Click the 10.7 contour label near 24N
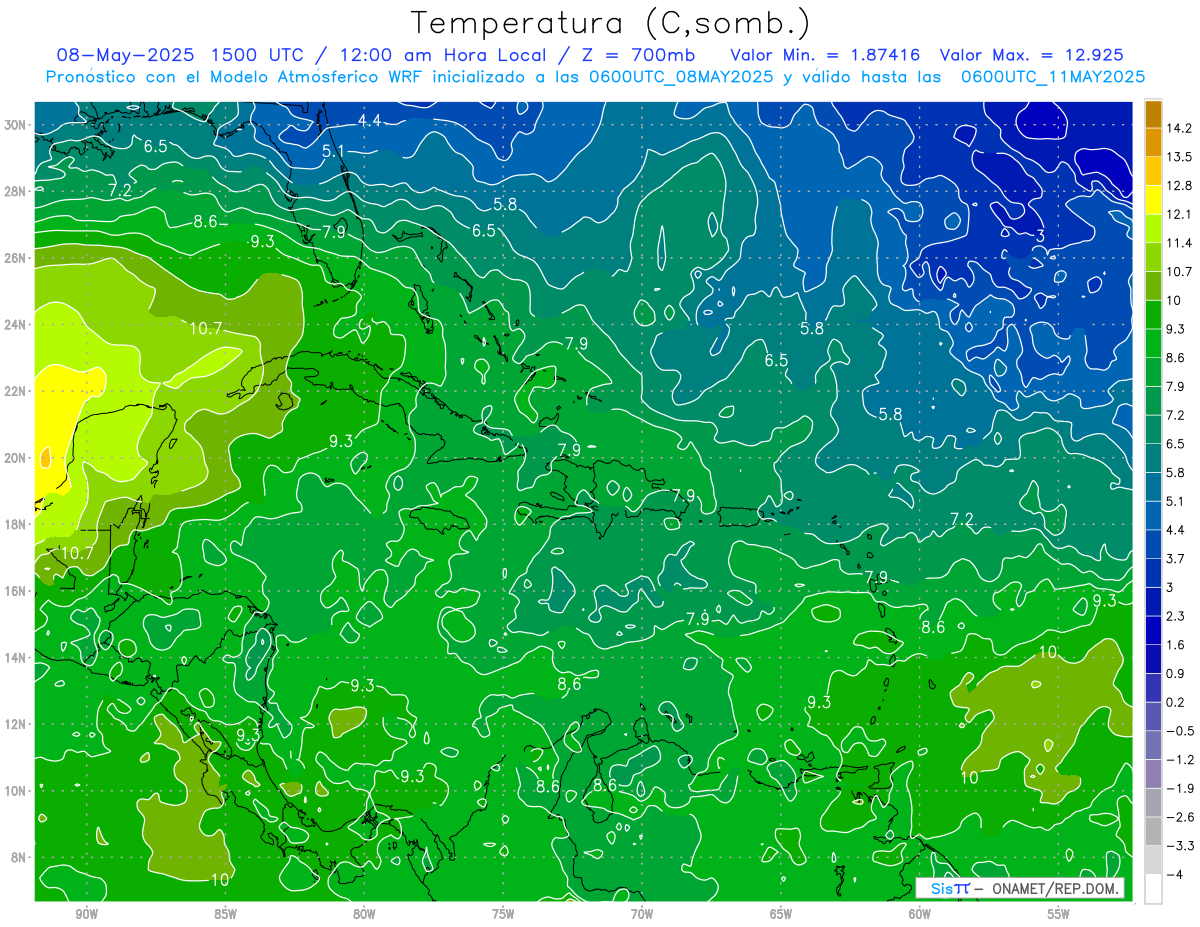 coord(205,327)
